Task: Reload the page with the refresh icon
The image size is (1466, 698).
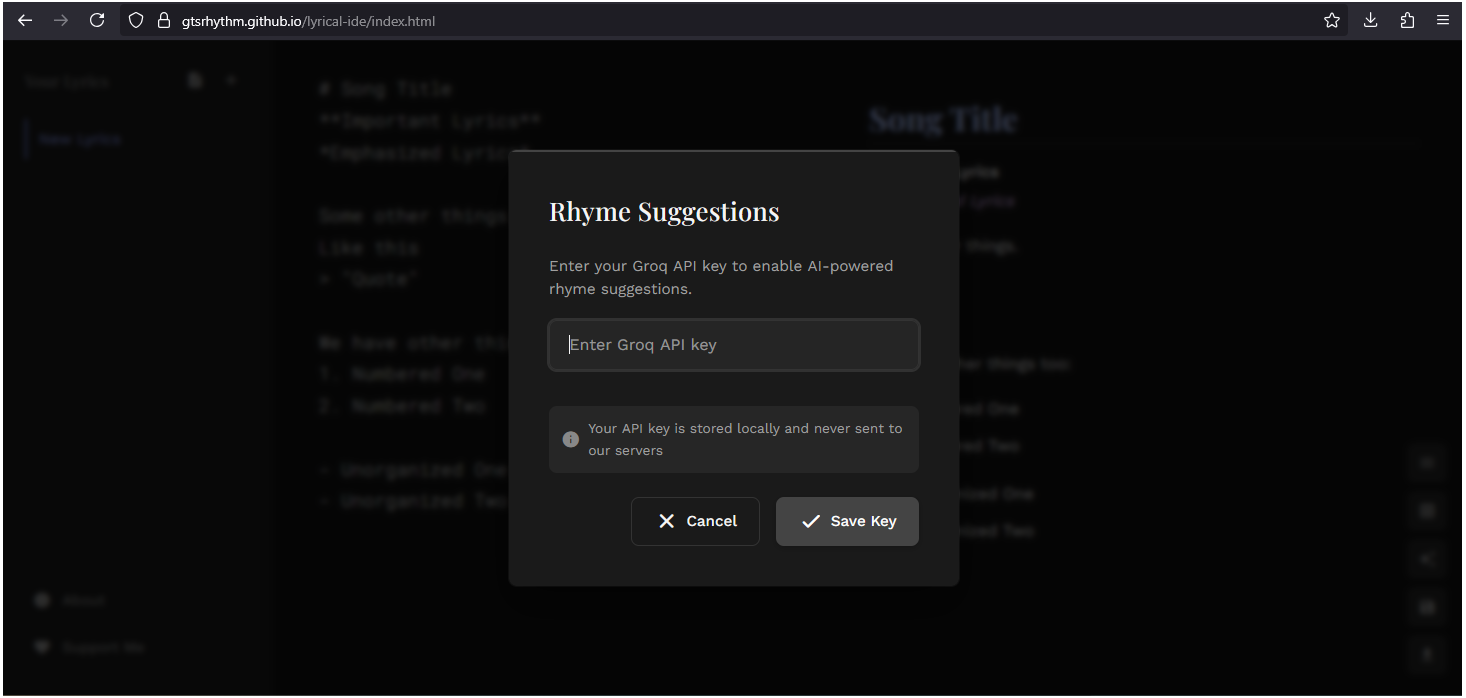Action: point(97,20)
